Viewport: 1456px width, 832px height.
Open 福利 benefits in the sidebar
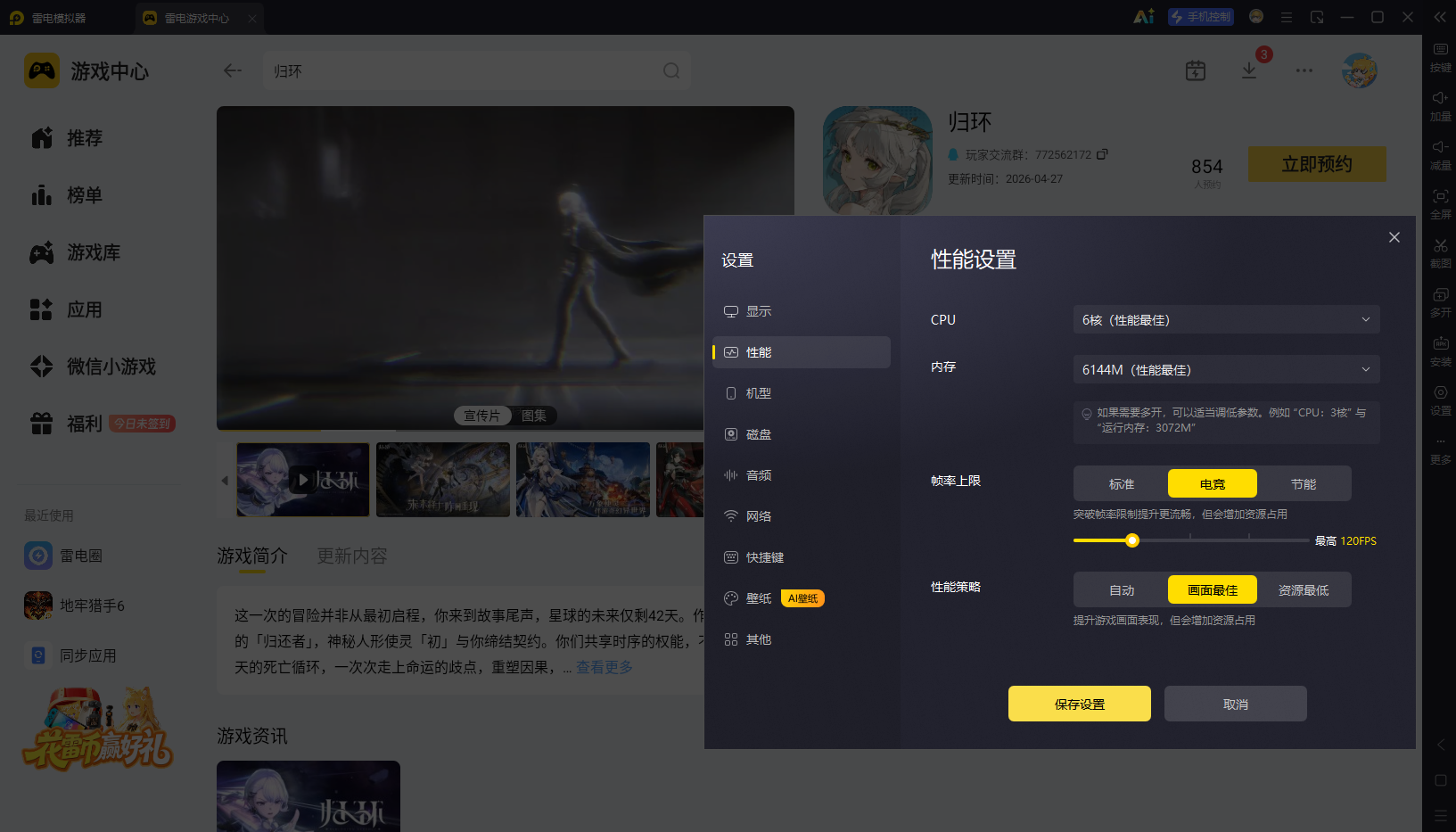[103, 424]
